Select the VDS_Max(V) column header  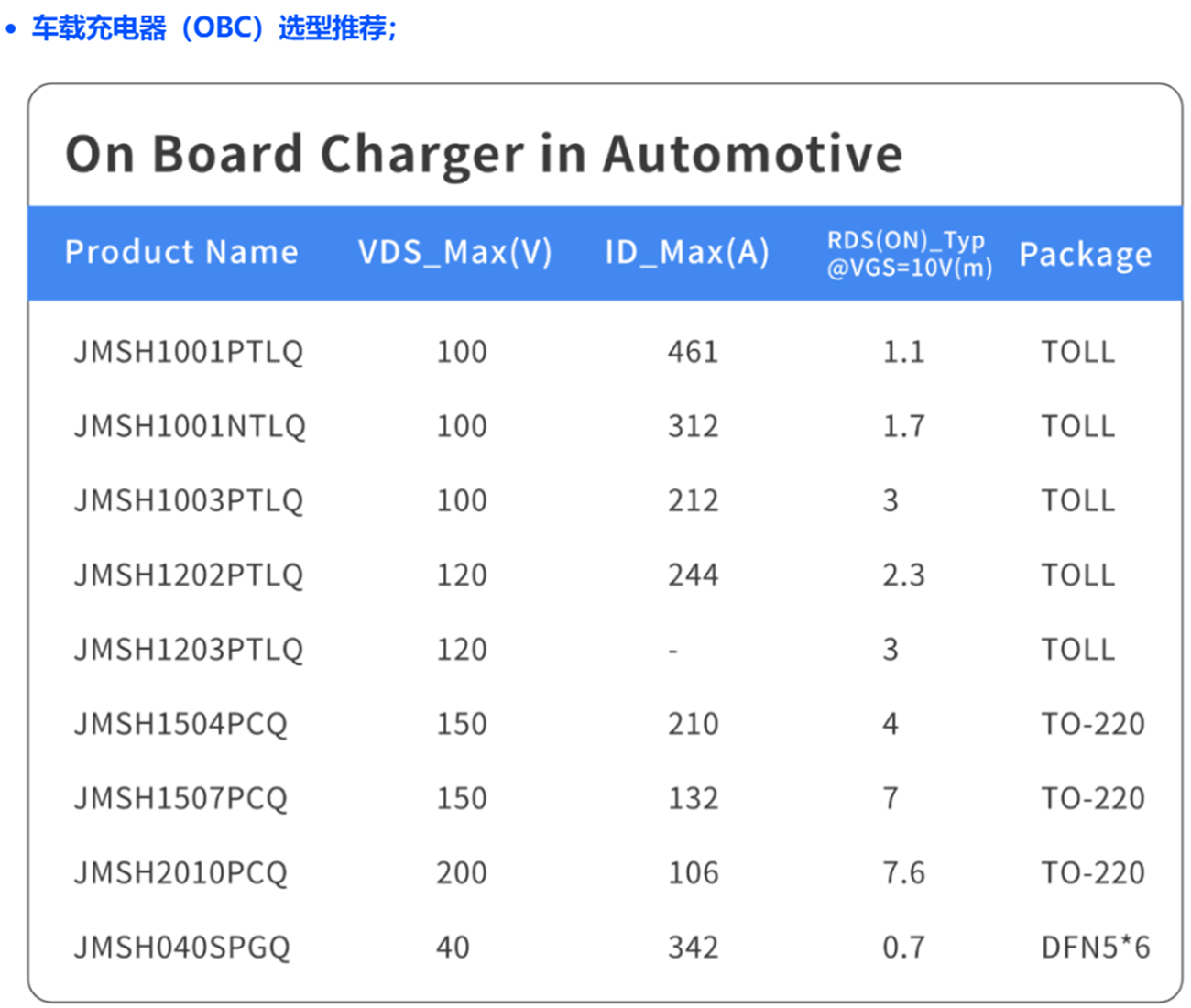pos(455,252)
